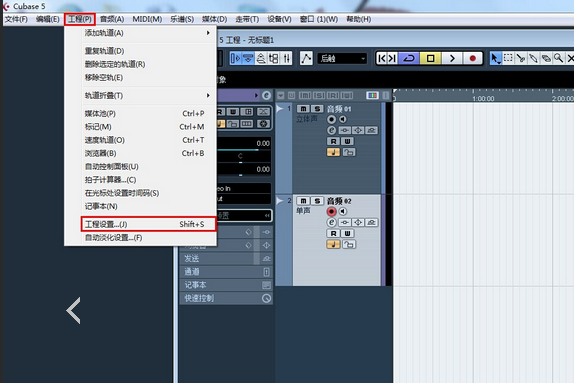Mute track 音频 02
Screen dimensions: 574x383
point(303,201)
